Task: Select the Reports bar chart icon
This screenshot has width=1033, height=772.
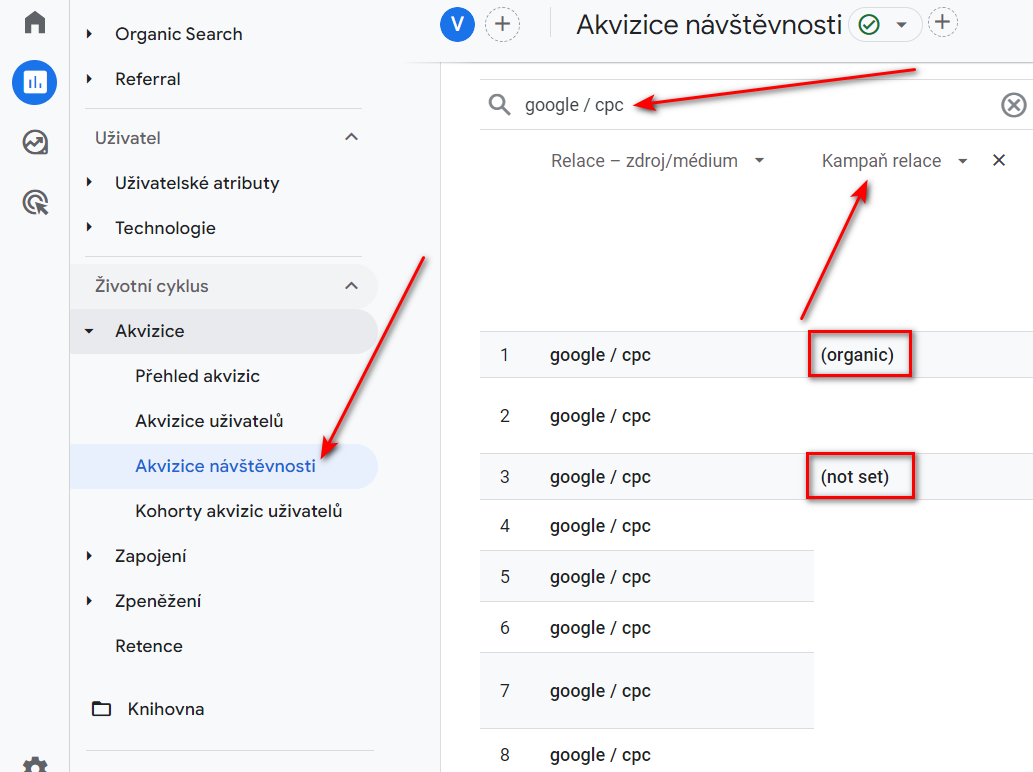Action: click(x=35, y=82)
